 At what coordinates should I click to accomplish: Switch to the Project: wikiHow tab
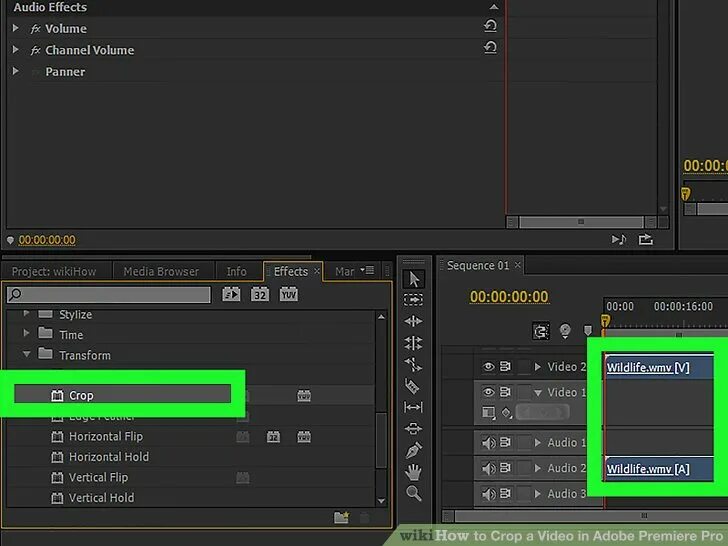click(54, 272)
